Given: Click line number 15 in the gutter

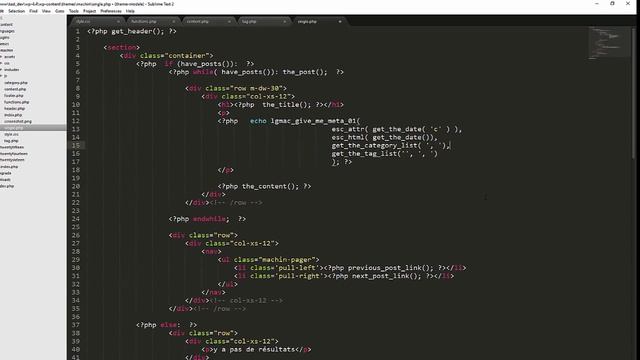Looking at the screenshot, I should tap(76, 146).
